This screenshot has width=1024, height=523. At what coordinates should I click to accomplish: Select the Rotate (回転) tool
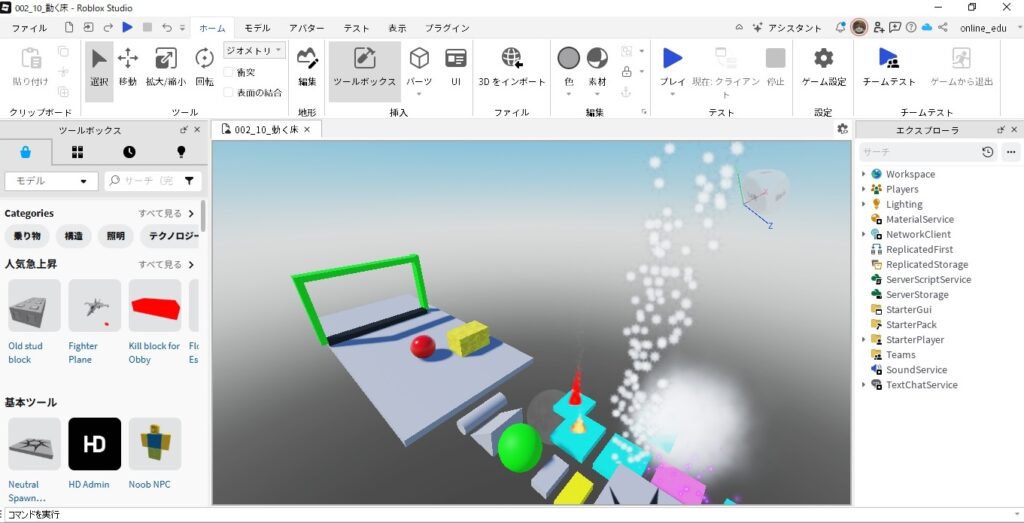[204, 66]
